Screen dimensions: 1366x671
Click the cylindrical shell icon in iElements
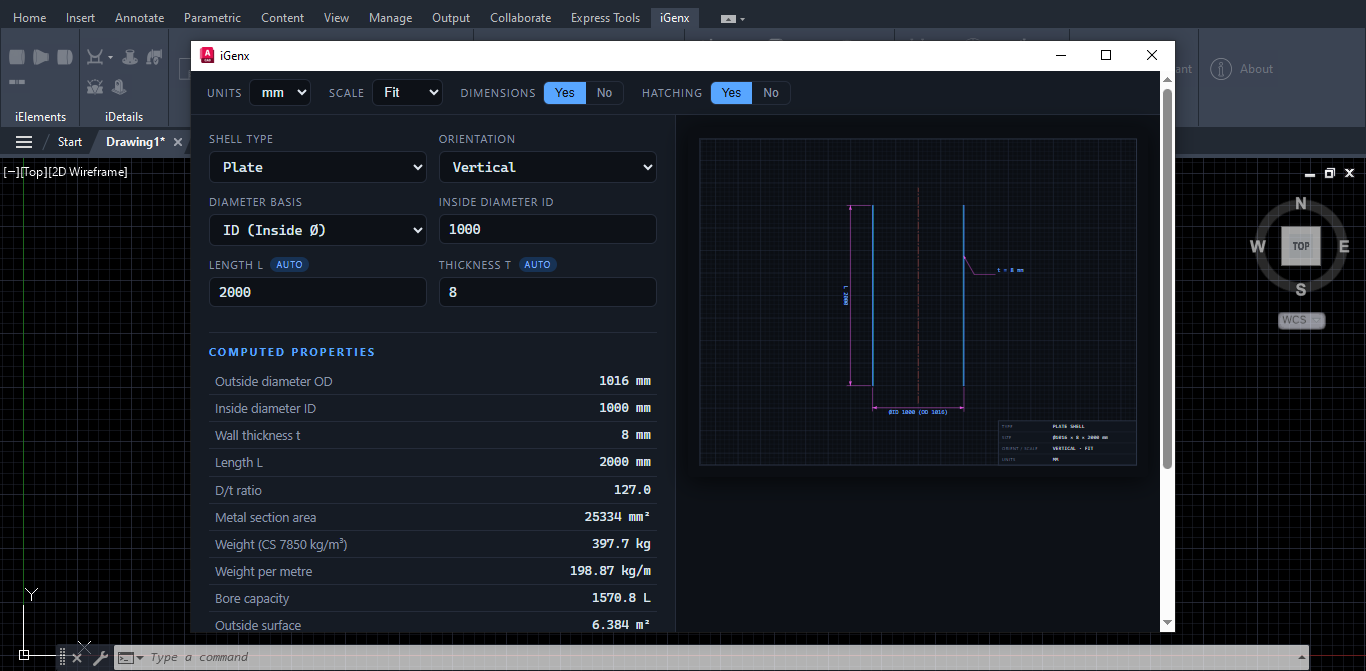[x=17, y=57]
